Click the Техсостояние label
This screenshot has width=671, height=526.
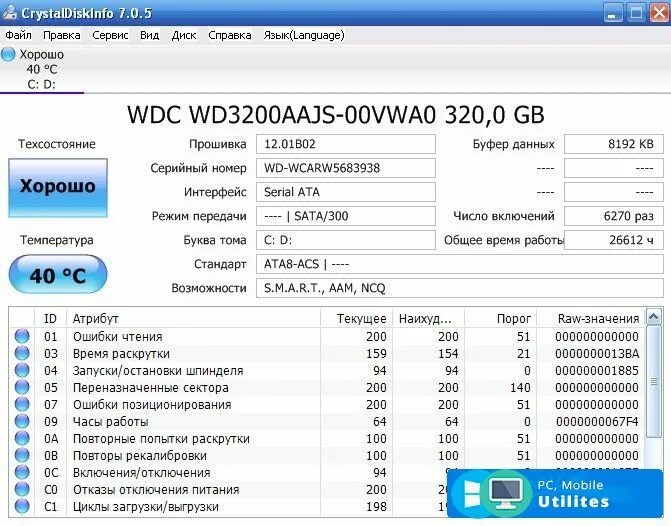coord(57,144)
